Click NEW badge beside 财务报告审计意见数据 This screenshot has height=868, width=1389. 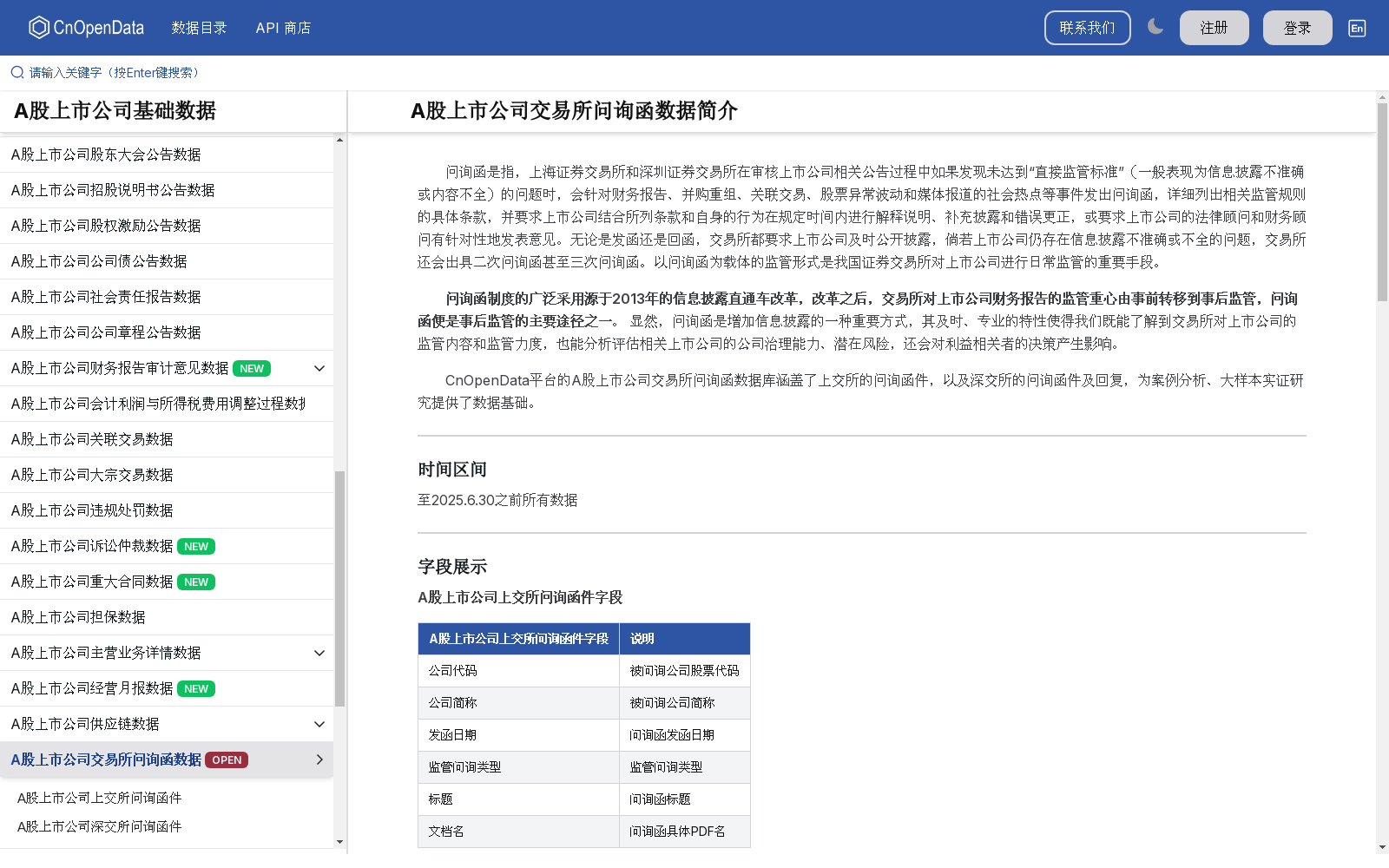(252, 368)
